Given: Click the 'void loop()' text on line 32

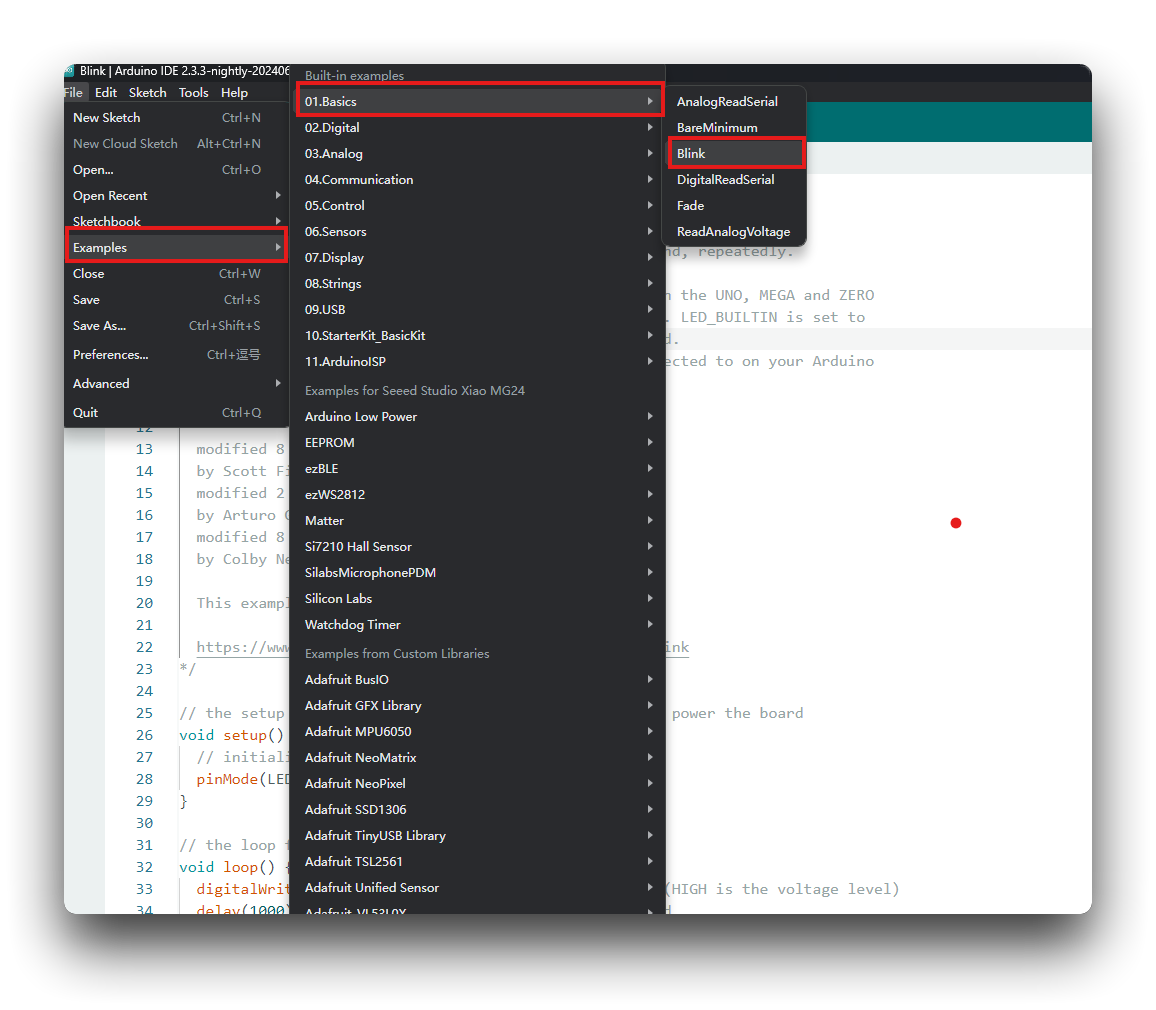Looking at the screenshot, I should click(x=227, y=867).
